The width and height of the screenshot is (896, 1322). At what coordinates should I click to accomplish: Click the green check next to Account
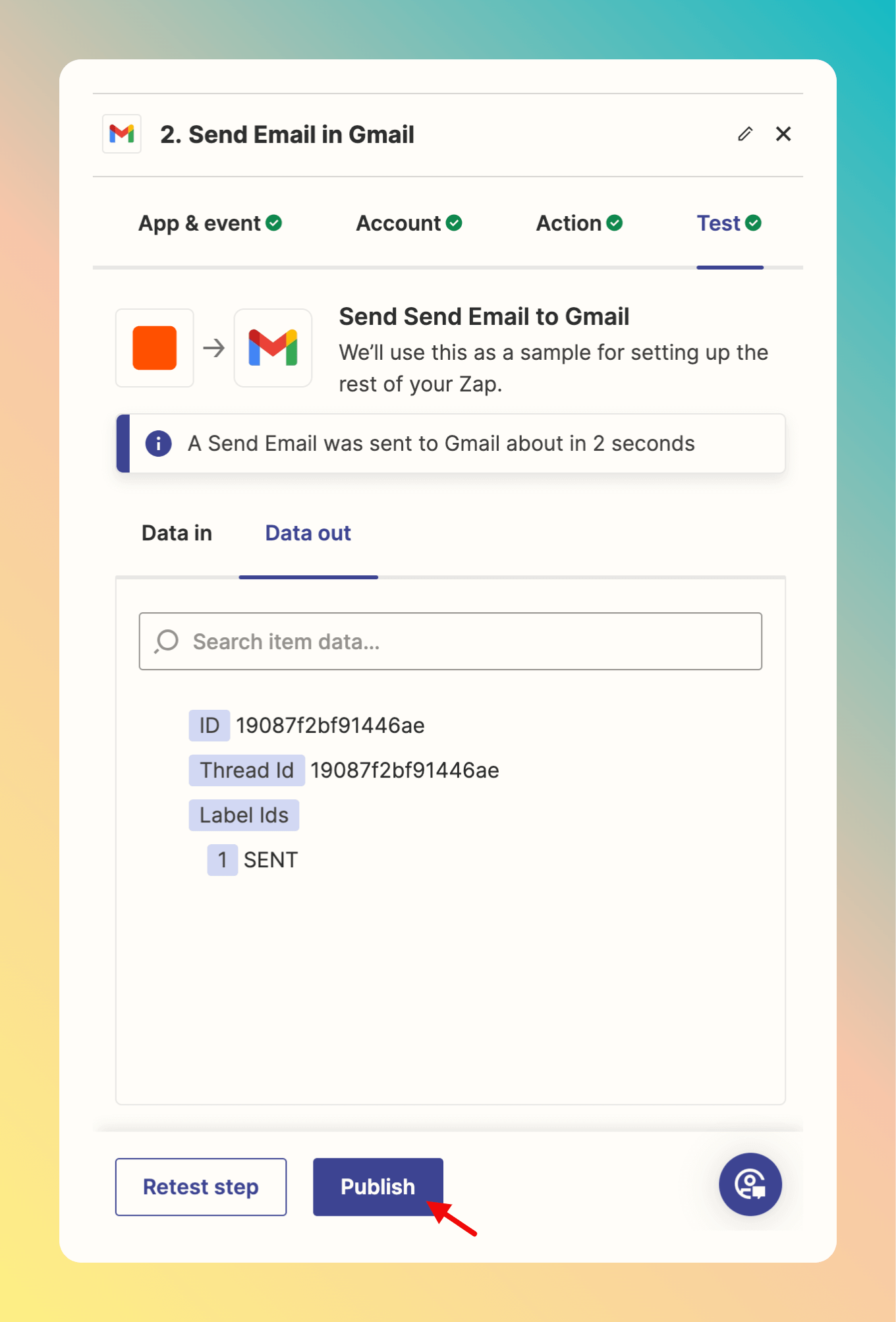coord(454,223)
